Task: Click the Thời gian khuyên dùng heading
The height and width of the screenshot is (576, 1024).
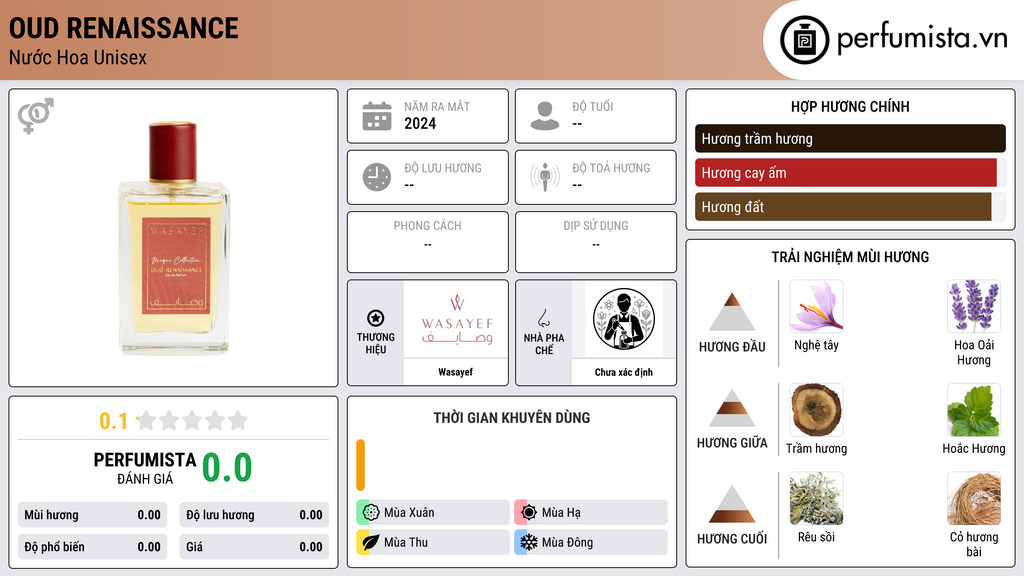Action: click(511, 418)
